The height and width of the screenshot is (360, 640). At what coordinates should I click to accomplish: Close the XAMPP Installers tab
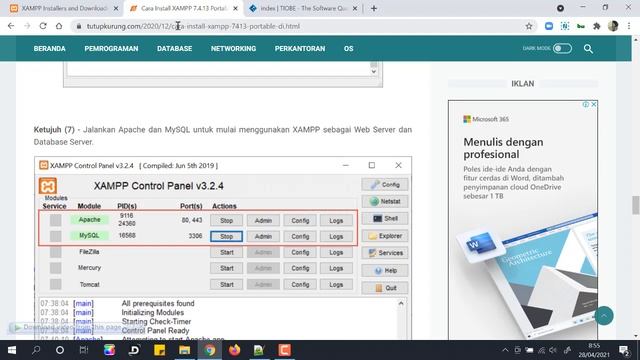(x=116, y=8)
